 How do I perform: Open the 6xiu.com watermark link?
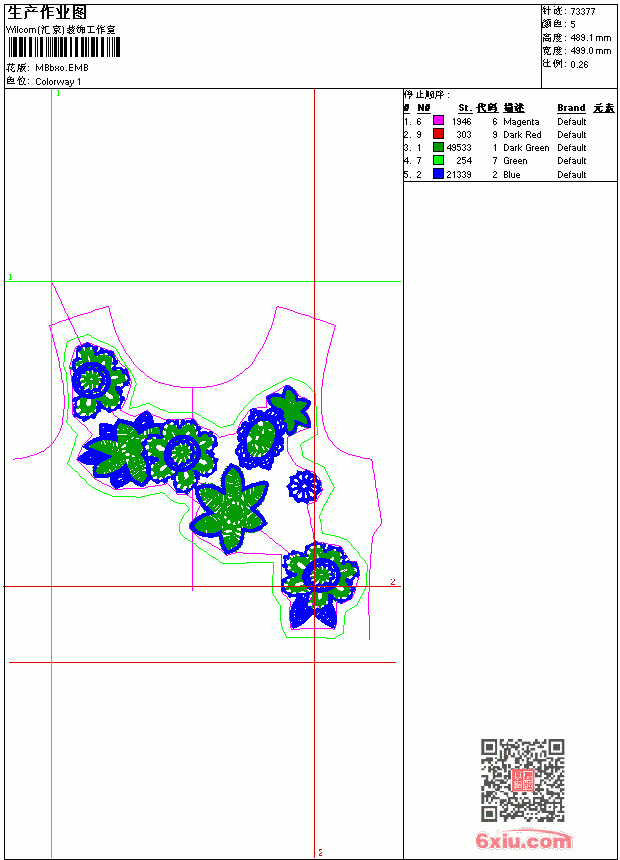point(523,840)
